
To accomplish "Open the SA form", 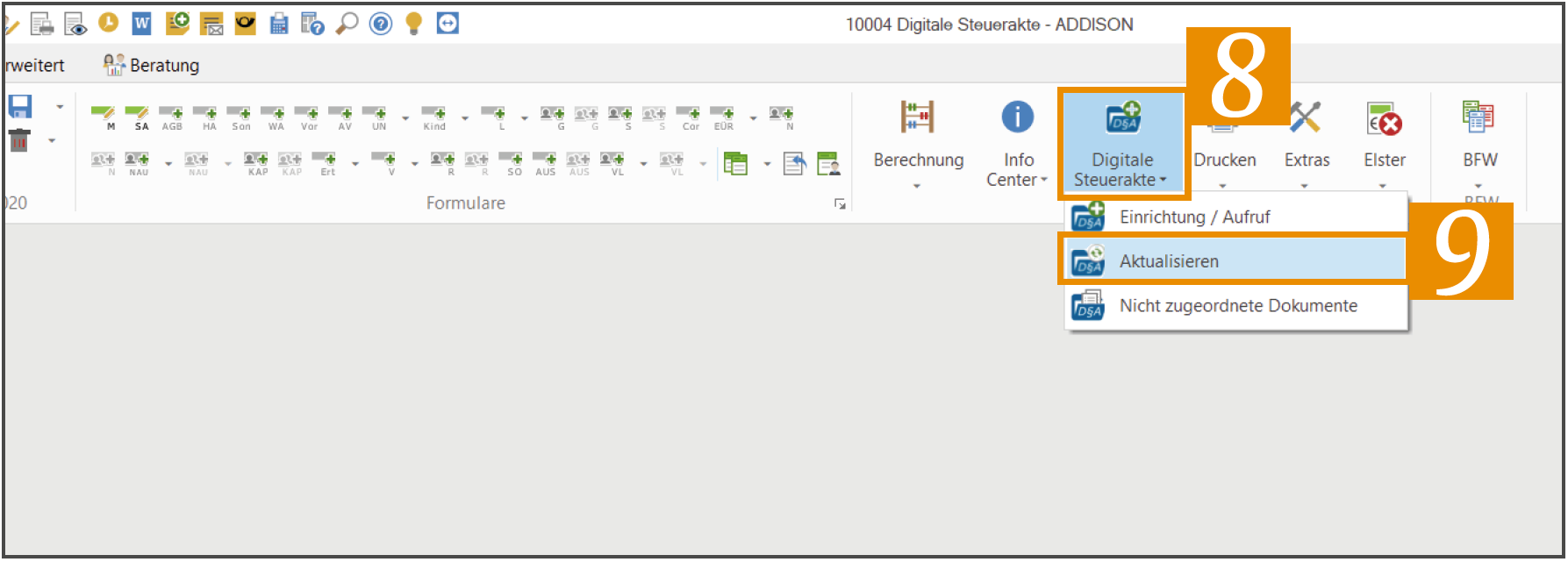I will 138,118.
